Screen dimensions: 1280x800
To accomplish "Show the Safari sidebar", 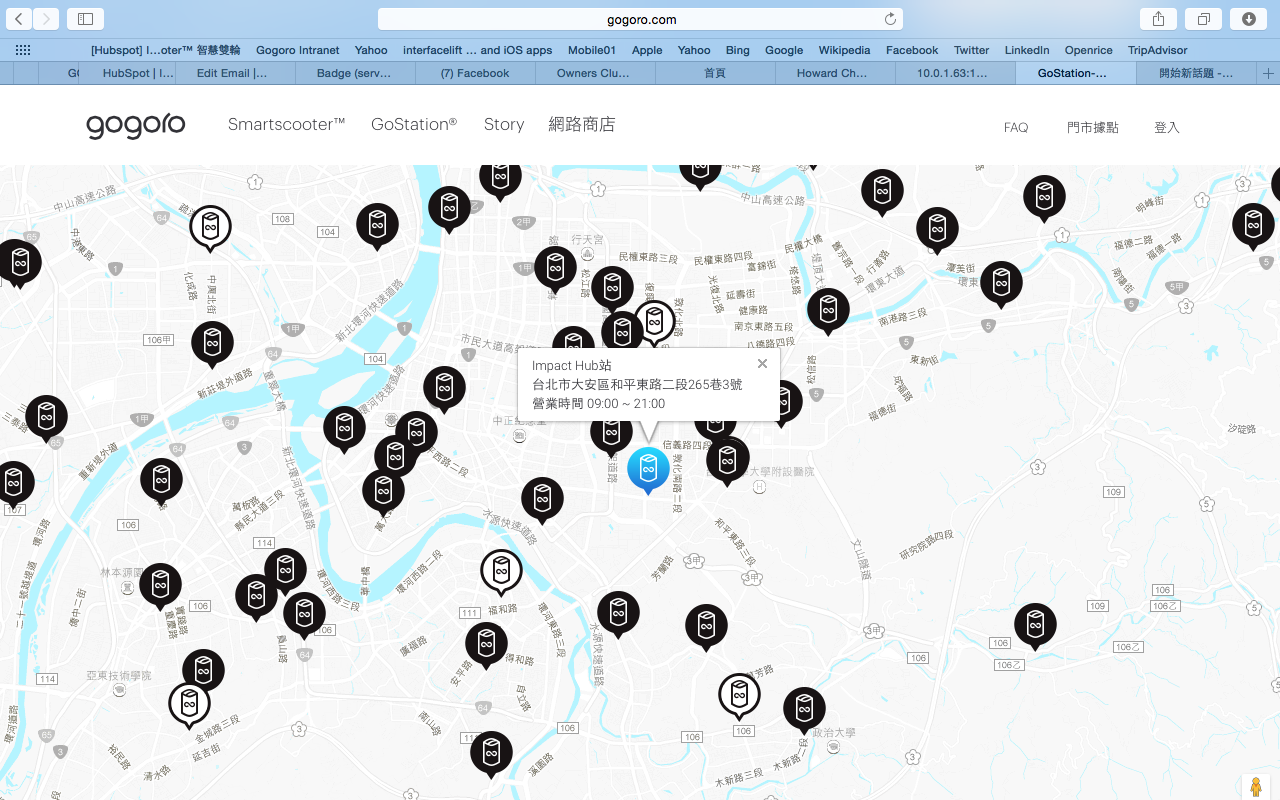I will point(85,19).
